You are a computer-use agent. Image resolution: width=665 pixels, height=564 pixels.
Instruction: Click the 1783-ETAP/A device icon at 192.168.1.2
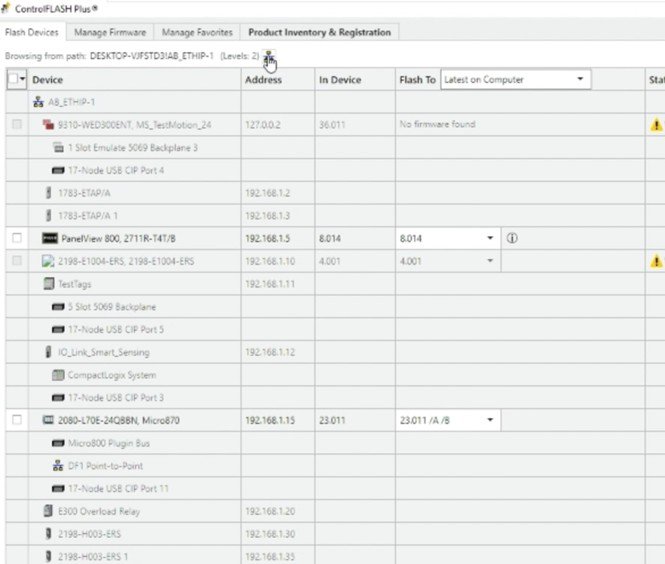tap(48, 193)
